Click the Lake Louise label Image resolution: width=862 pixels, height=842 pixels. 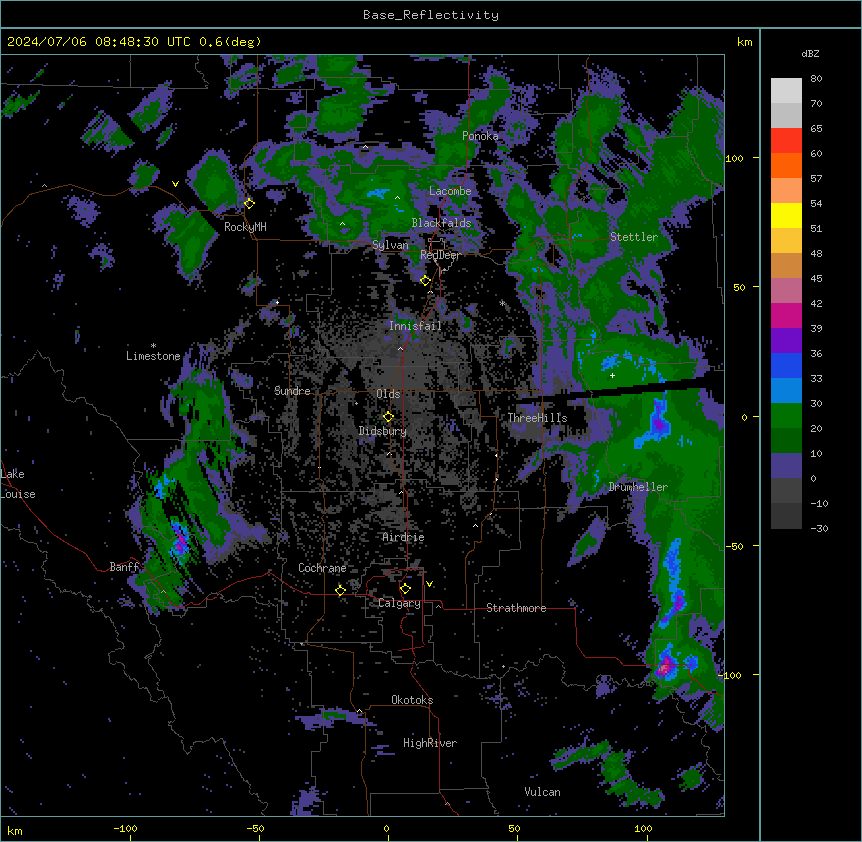click(18, 484)
